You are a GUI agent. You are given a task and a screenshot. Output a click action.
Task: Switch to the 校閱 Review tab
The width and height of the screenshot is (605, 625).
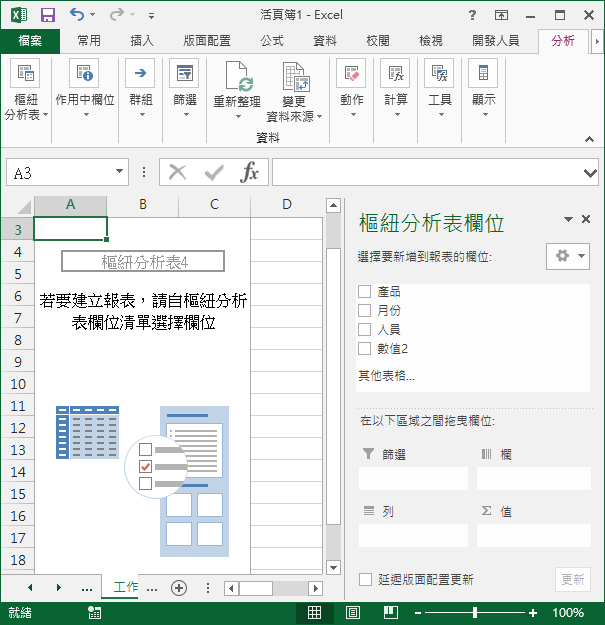(x=378, y=40)
